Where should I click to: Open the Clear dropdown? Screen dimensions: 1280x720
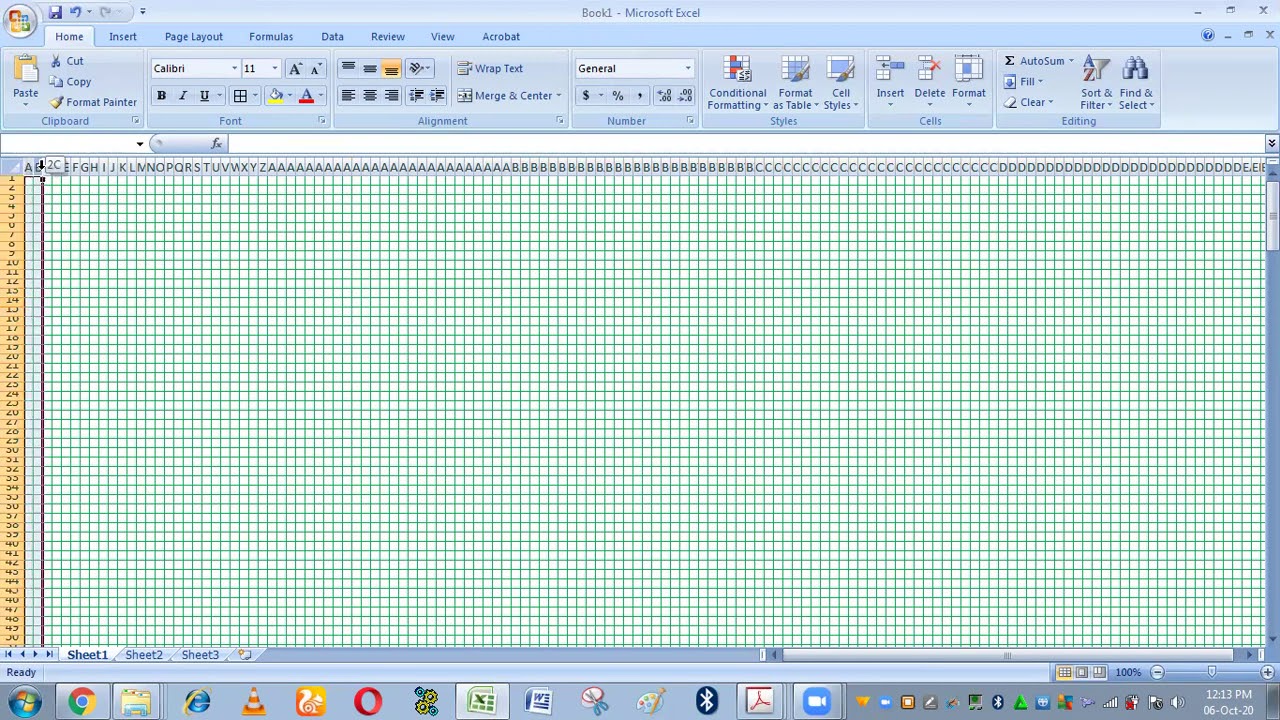click(1028, 102)
